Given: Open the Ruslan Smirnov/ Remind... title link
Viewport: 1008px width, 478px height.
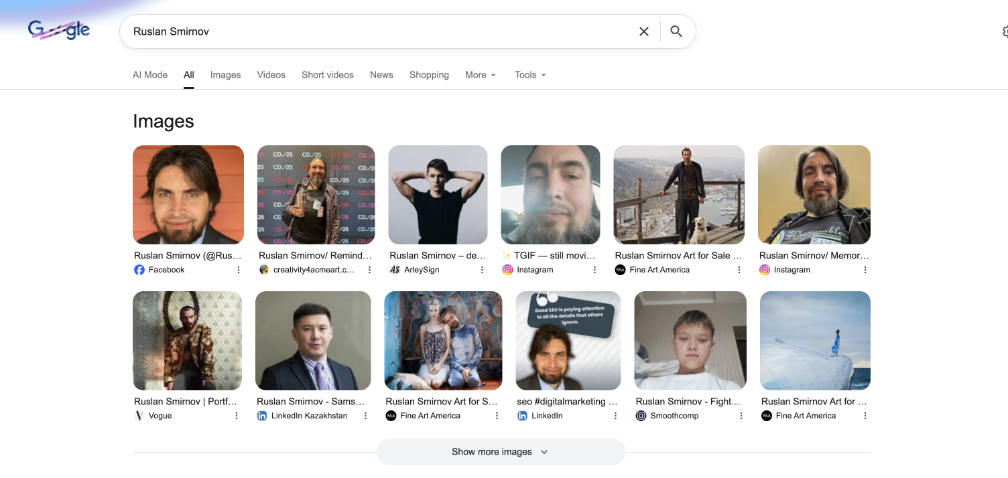Looking at the screenshot, I should pos(315,256).
